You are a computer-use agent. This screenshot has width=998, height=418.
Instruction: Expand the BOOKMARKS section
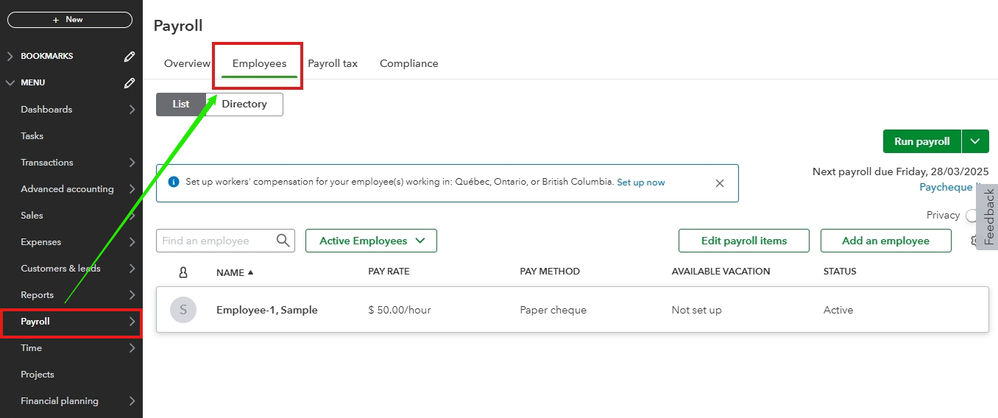coord(11,56)
